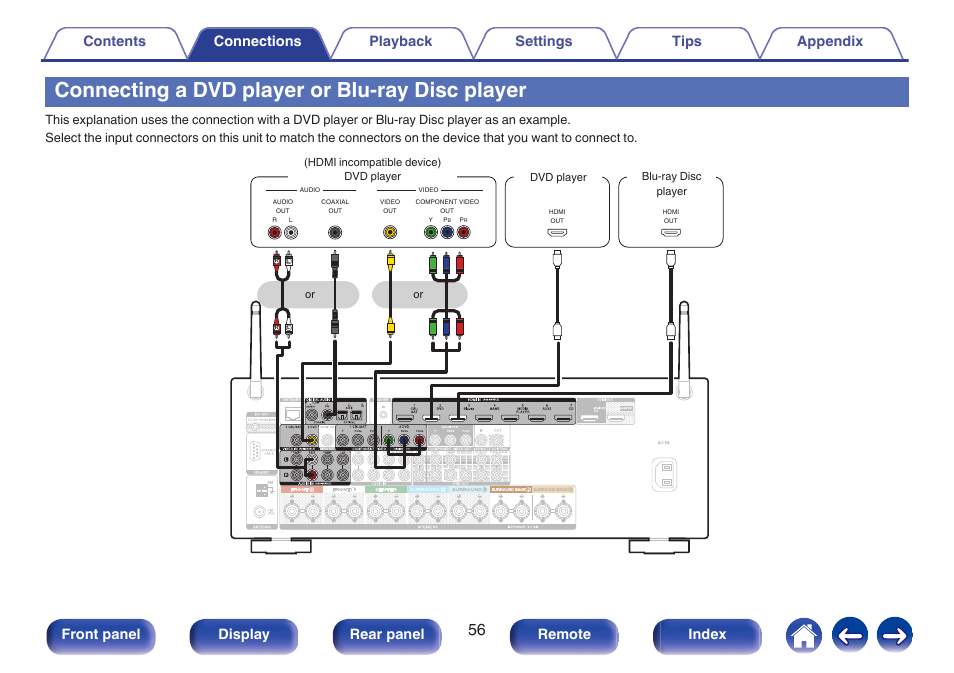The image size is (954, 673).
Task: Open the Settings tab
Action: click(x=543, y=42)
